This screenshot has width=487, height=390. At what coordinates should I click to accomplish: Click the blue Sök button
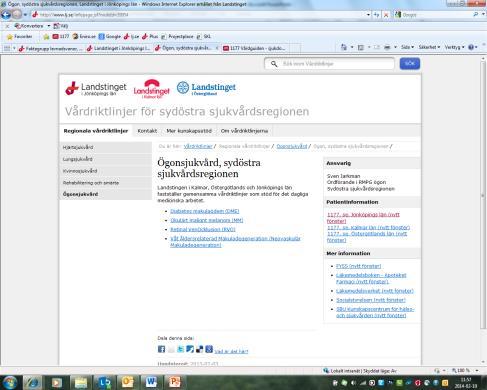coord(410,63)
